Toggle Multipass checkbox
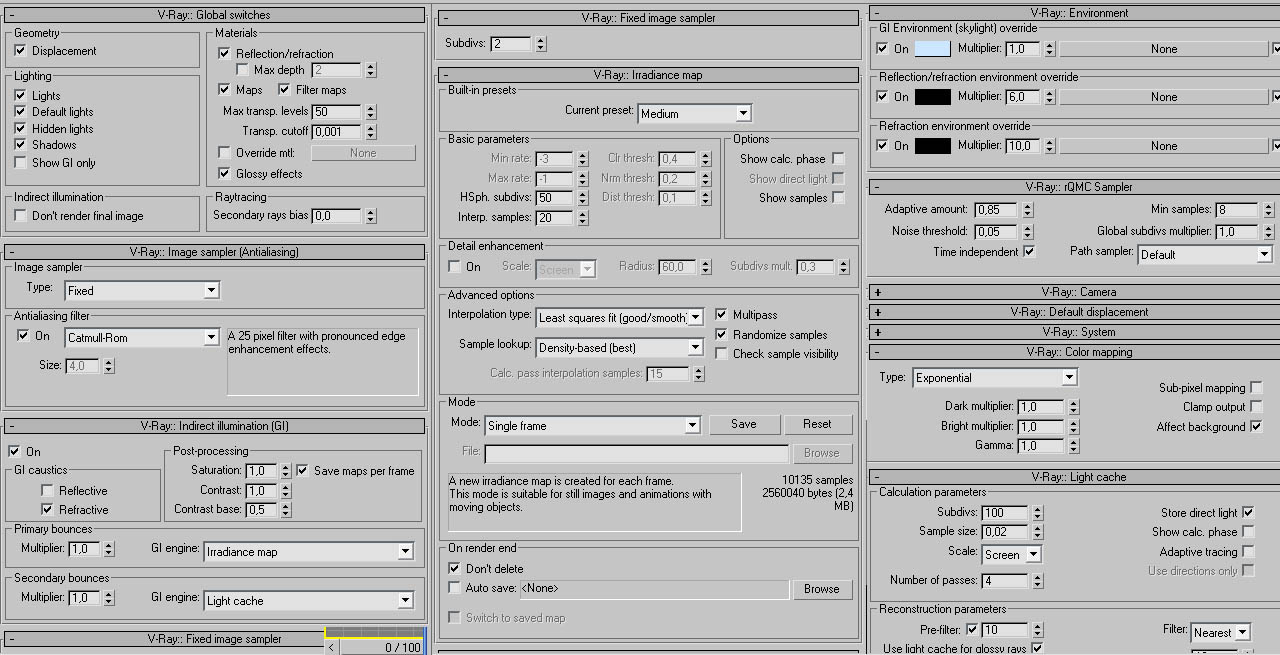This screenshot has width=1280, height=655. [722, 315]
